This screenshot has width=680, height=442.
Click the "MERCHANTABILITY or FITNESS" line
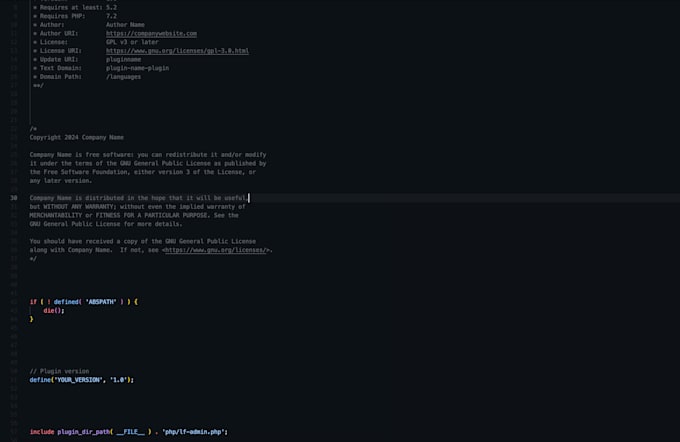tap(134, 216)
